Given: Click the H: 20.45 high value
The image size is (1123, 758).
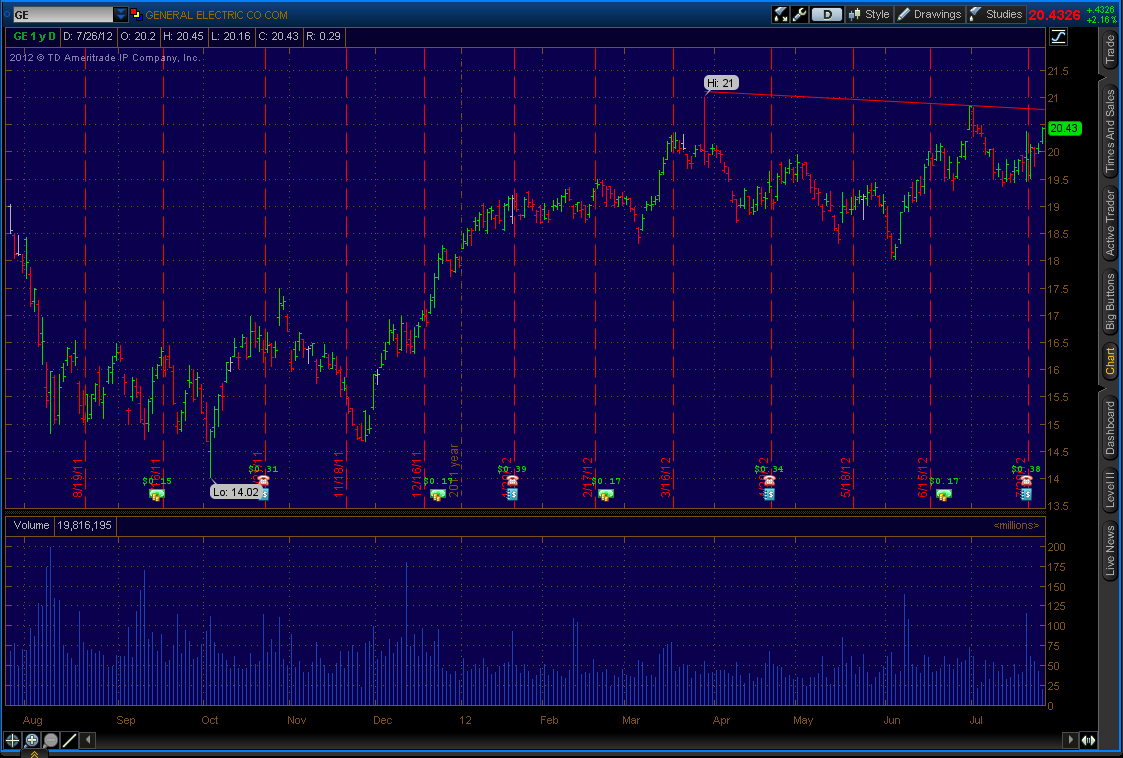Looking at the screenshot, I should (183, 36).
